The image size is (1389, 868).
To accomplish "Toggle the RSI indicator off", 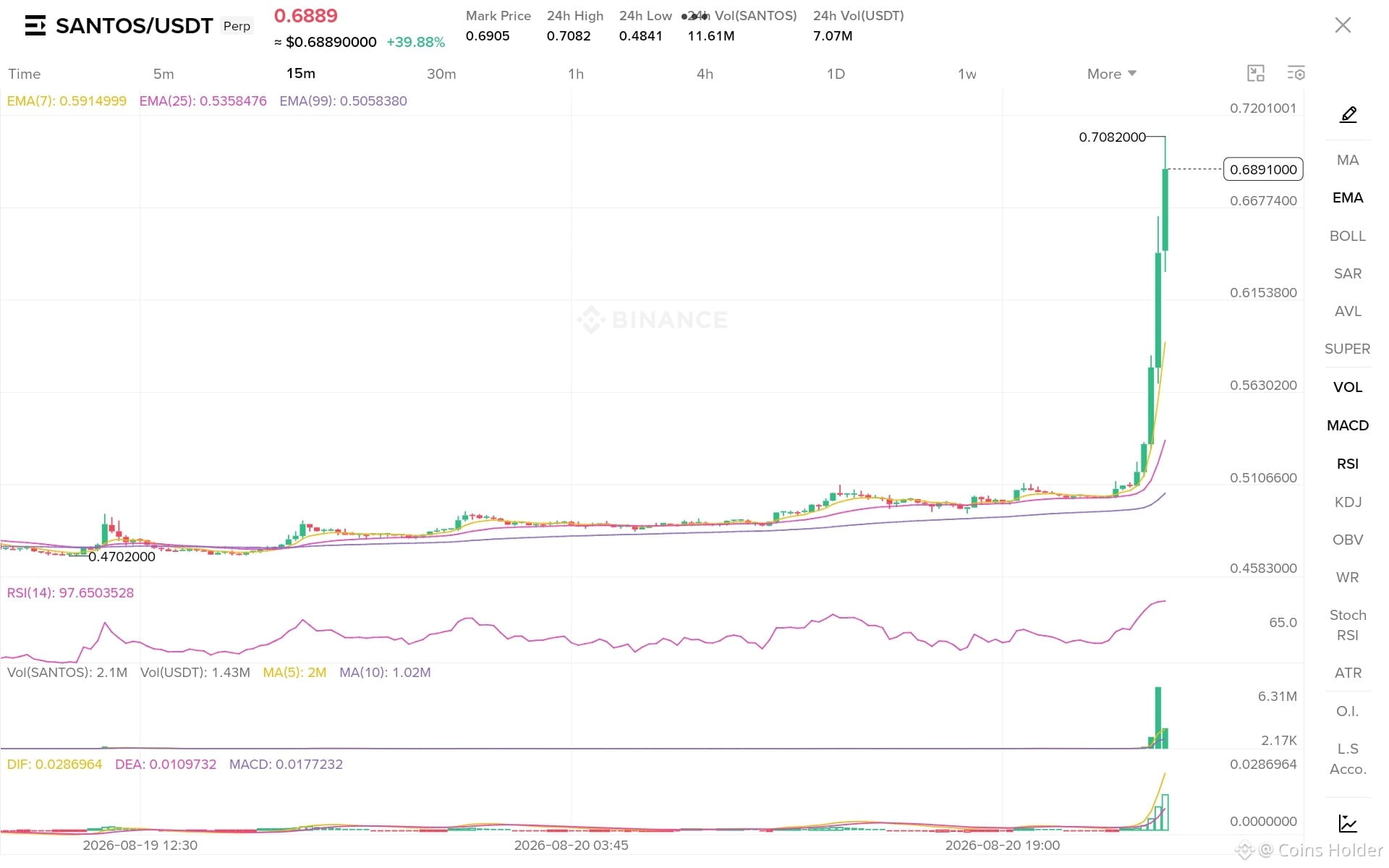I will [x=1348, y=464].
